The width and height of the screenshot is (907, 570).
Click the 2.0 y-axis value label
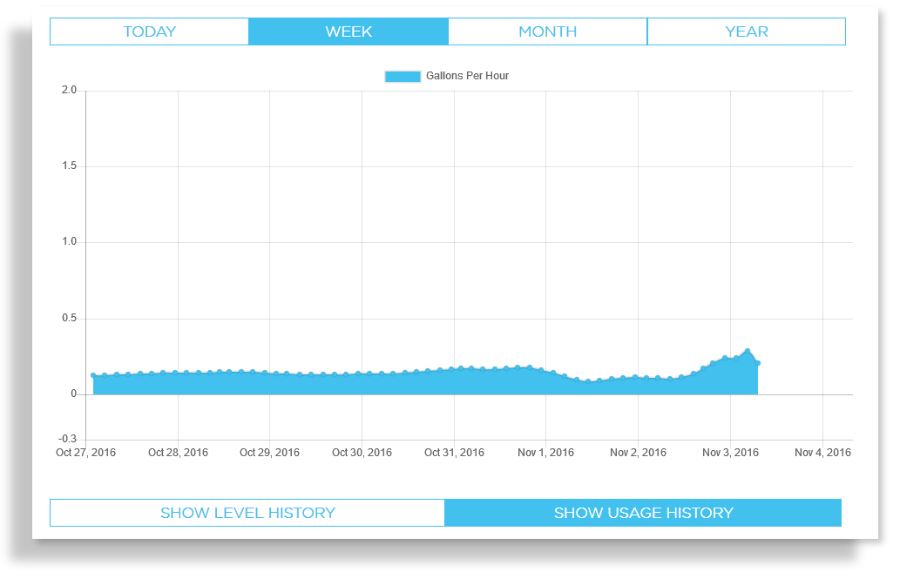tap(69, 91)
